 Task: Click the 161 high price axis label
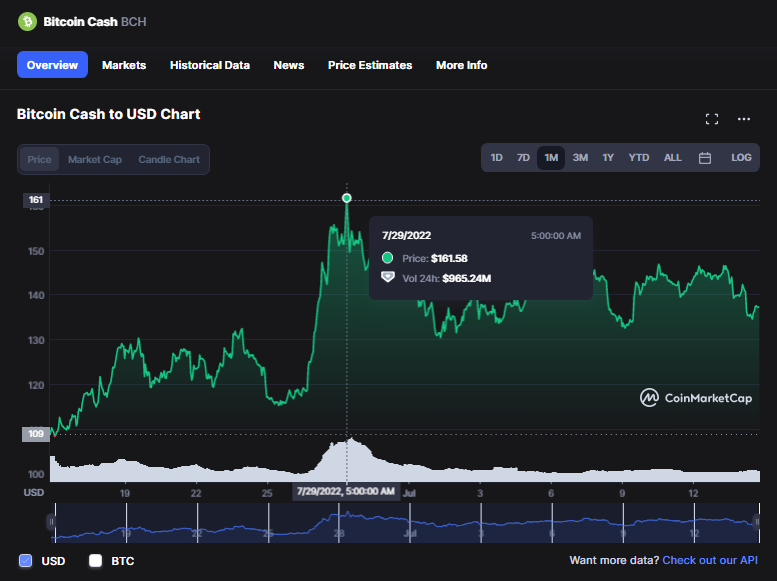(36, 200)
